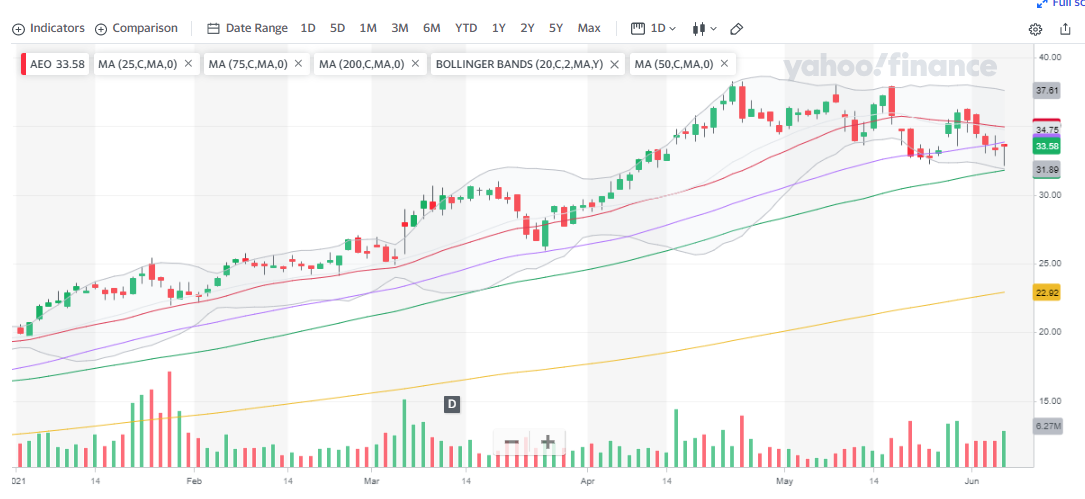Open the candlestick chart type dropdown
Viewport: 1085px width, 499px height.
pyautogui.click(x=705, y=28)
